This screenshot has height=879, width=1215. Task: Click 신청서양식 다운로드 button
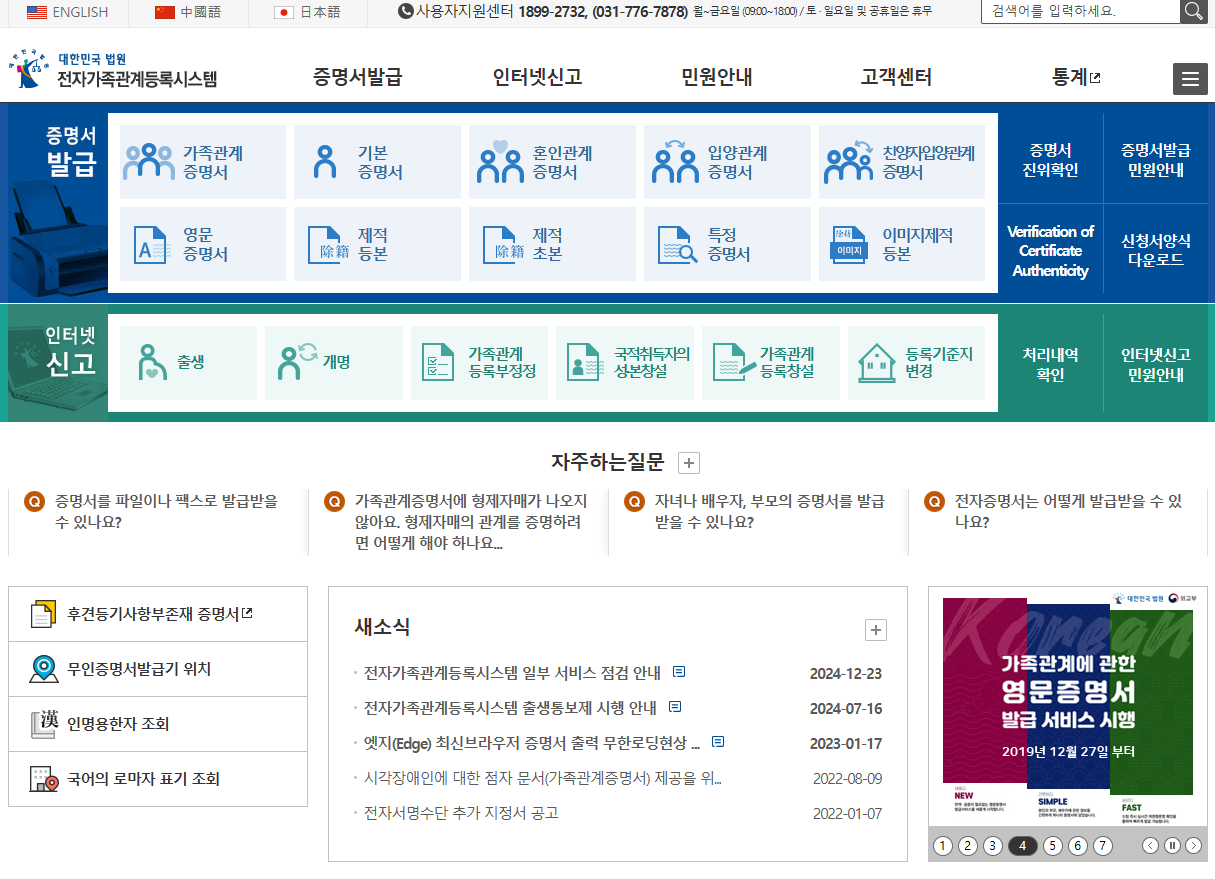pos(1156,250)
